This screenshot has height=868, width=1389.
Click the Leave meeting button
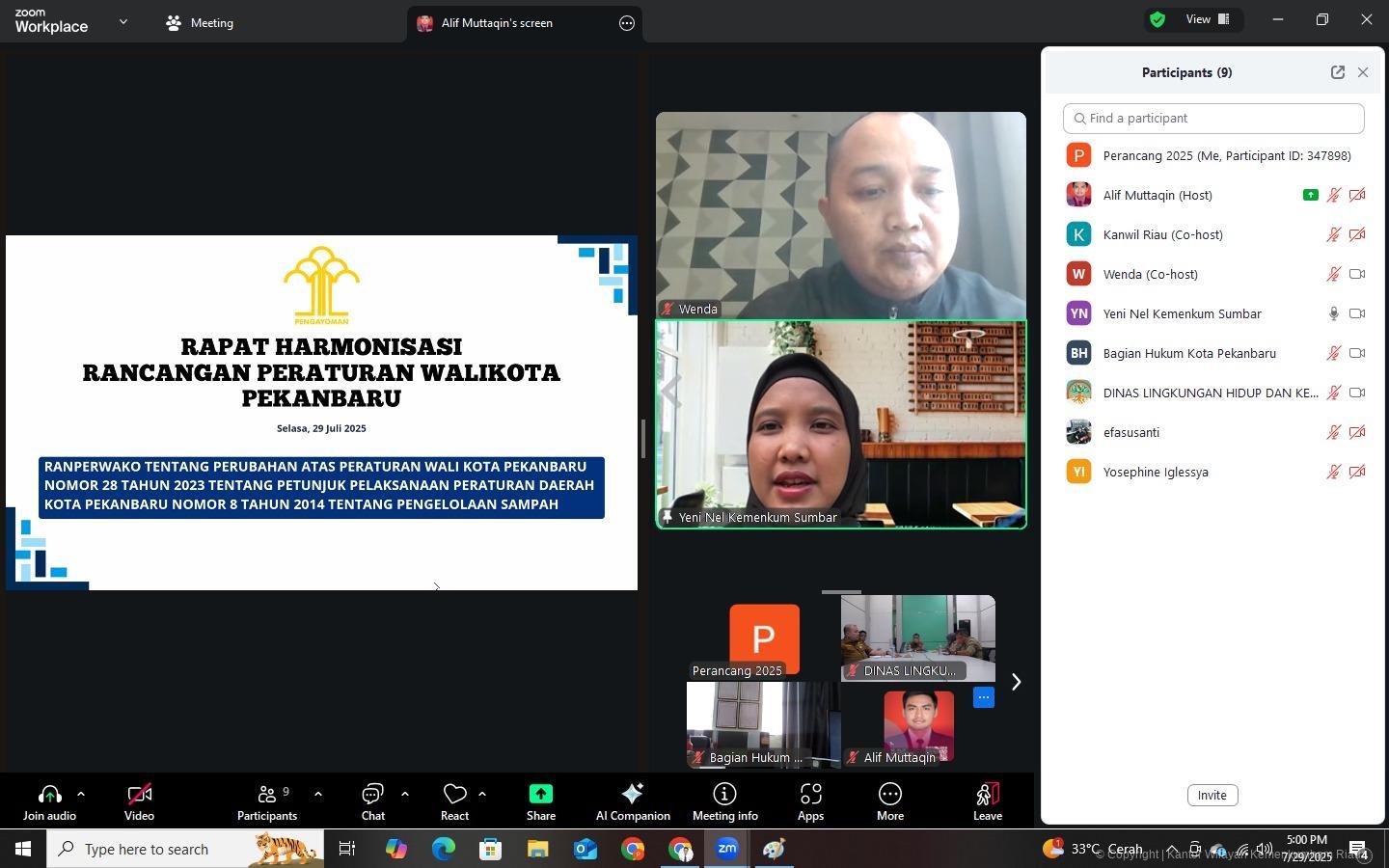[987, 801]
